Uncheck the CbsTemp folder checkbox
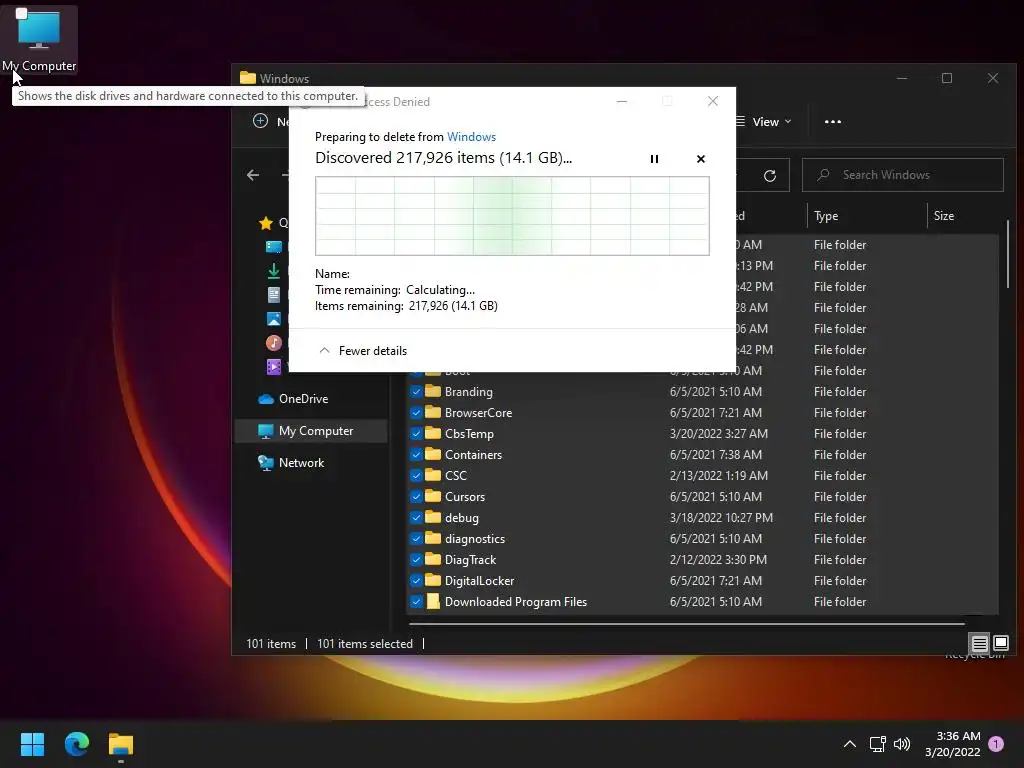This screenshot has height=768, width=1024. [416, 434]
